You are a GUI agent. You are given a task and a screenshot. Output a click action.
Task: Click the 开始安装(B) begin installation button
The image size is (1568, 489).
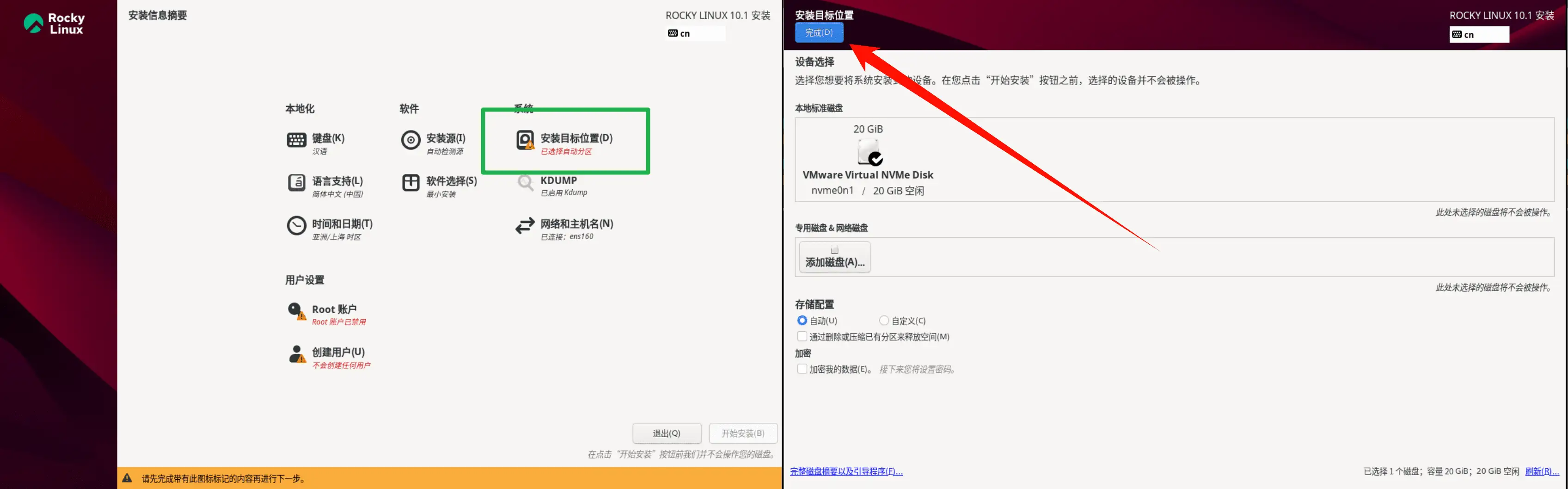pyautogui.click(x=742, y=433)
